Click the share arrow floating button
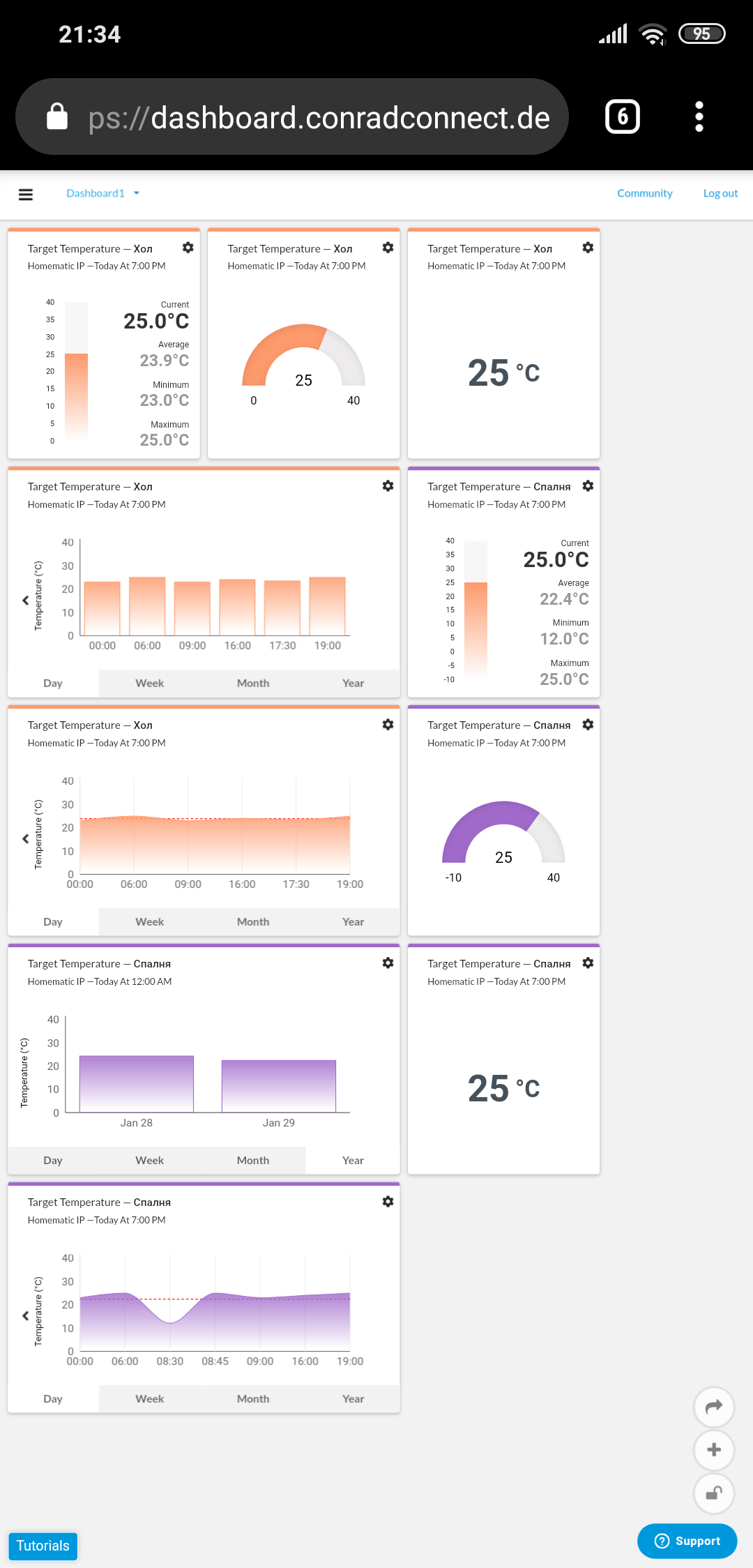This screenshot has width=753, height=1568. point(714,1407)
